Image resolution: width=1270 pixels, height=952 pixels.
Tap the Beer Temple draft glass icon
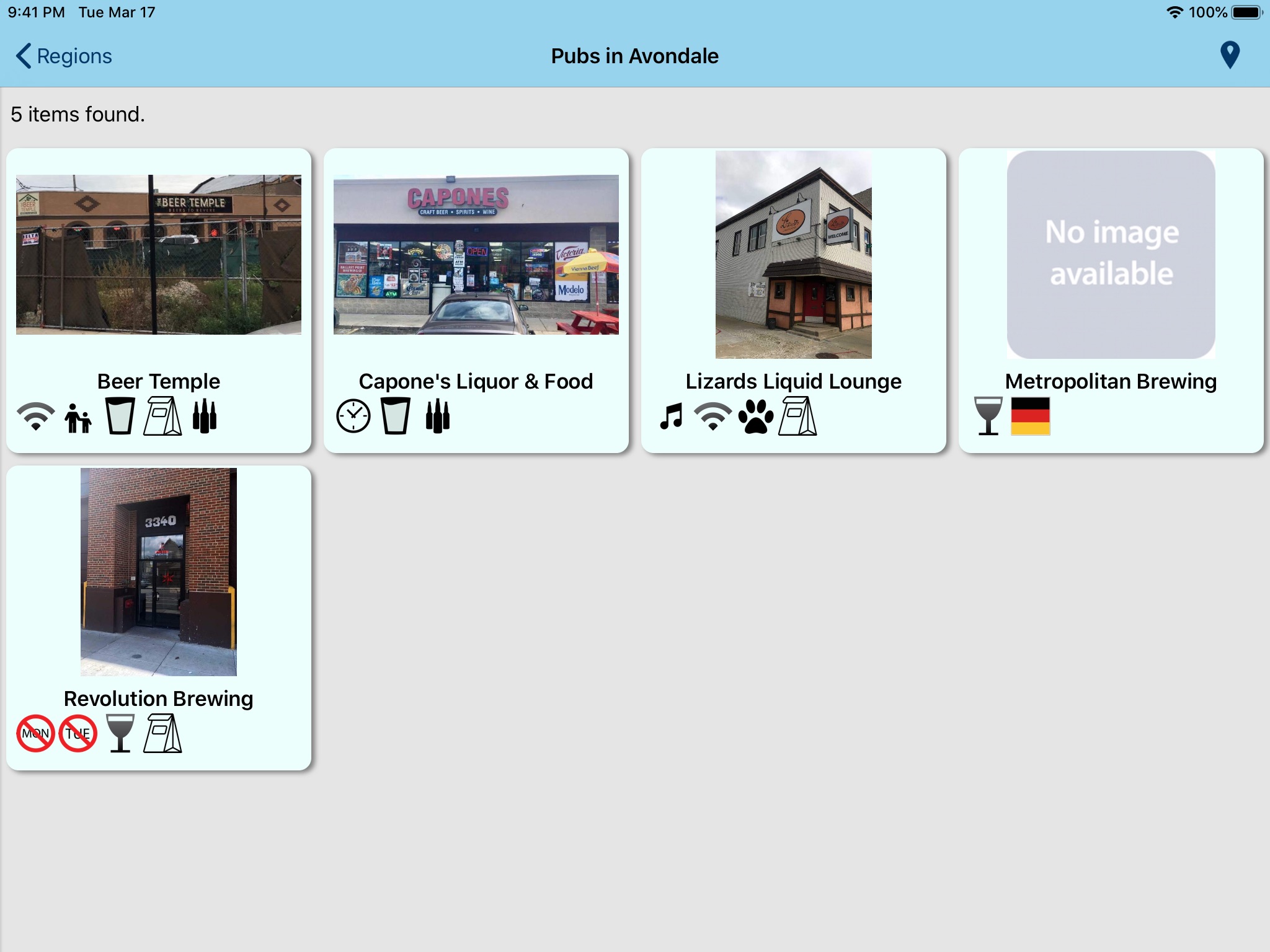pyautogui.click(x=120, y=416)
